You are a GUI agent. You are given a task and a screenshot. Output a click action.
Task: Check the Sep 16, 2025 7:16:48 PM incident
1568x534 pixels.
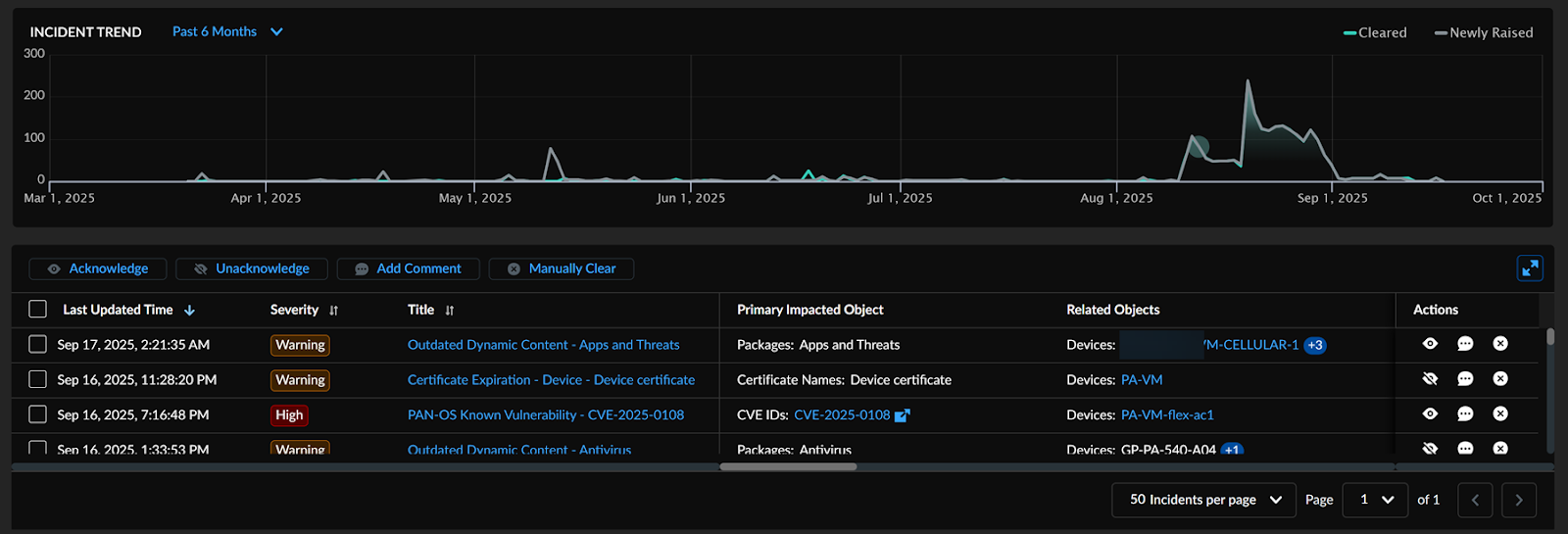point(38,414)
